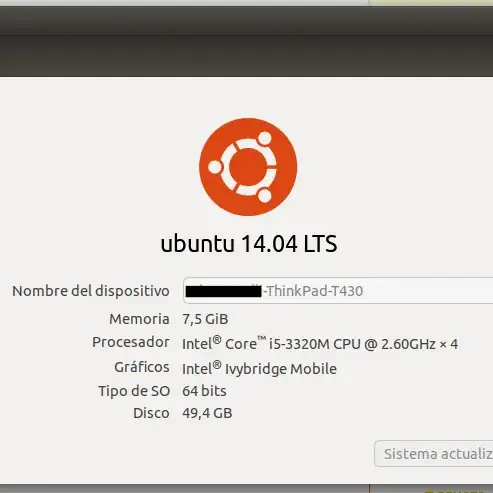Click the window's dark title bar
Image resolution: width=493 pixels, height=493 pixels.
coord(246,21)
